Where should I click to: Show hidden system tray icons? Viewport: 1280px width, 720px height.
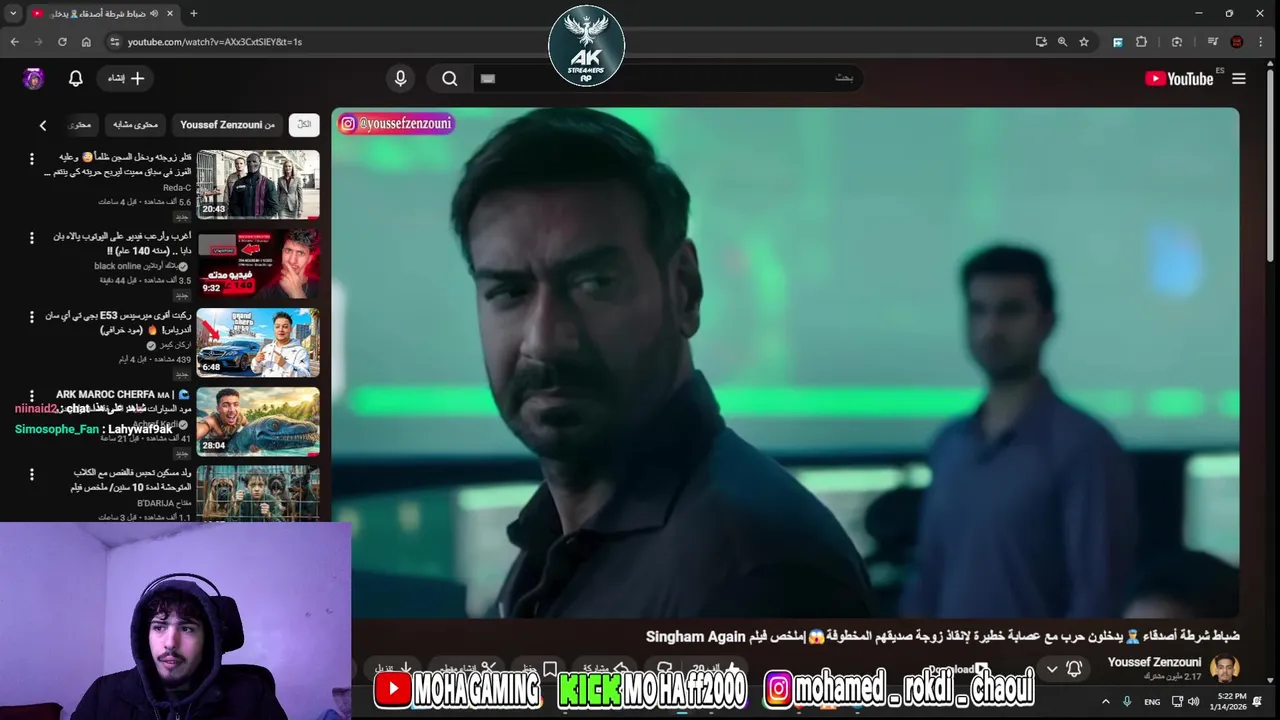click(x=1105, y=702)
